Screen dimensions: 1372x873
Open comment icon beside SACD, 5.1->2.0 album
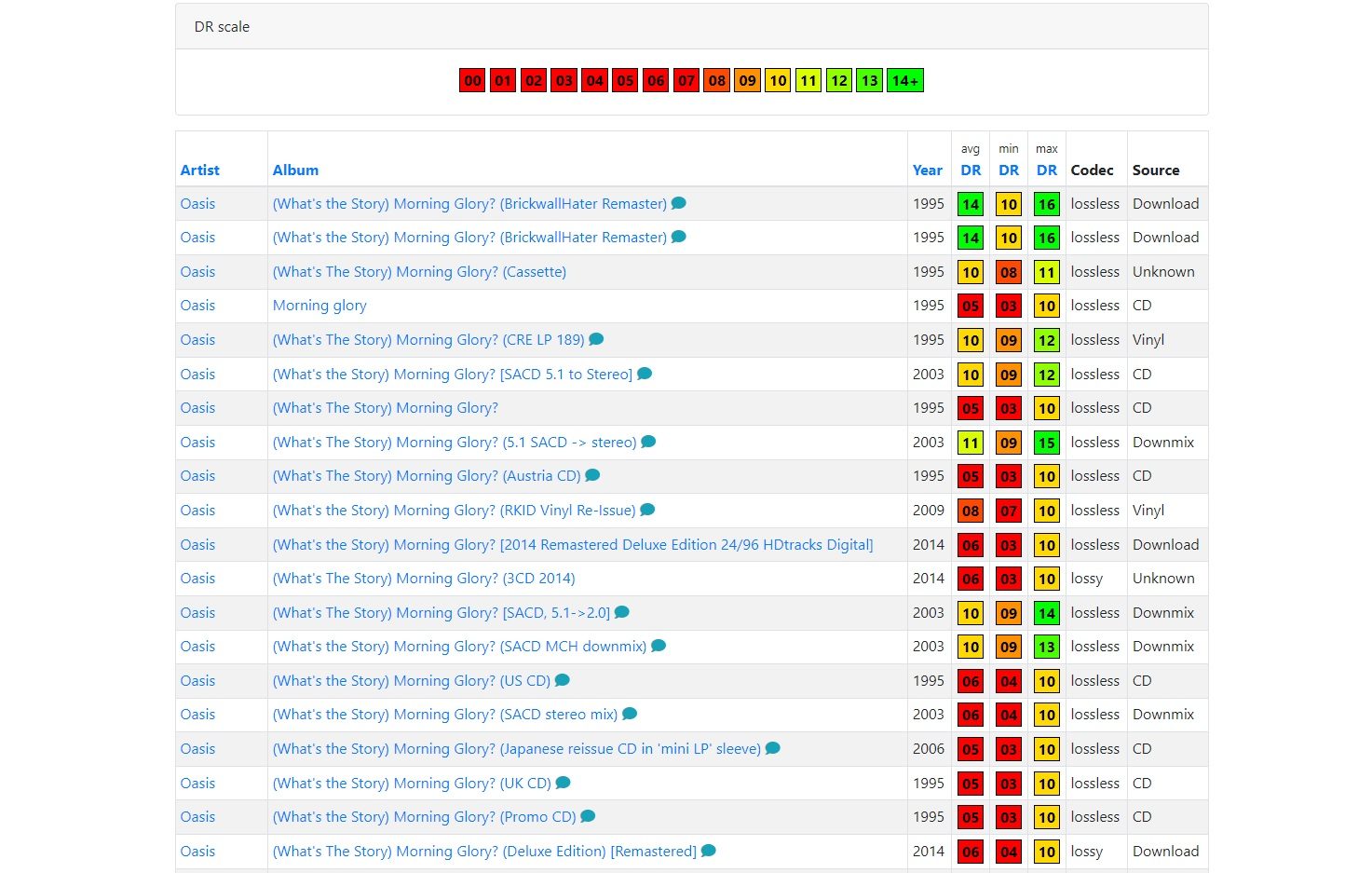[x=622, y=612]
